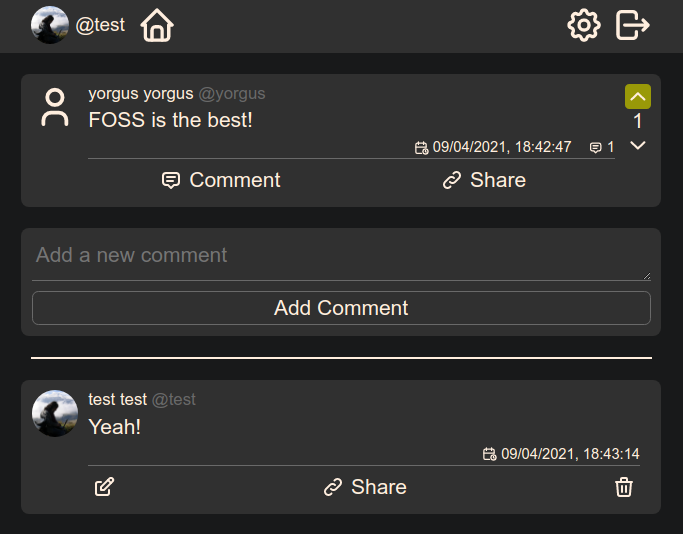The image size is (683, 534).
Task: Click the header profile avatar
Action: [49, 25]
